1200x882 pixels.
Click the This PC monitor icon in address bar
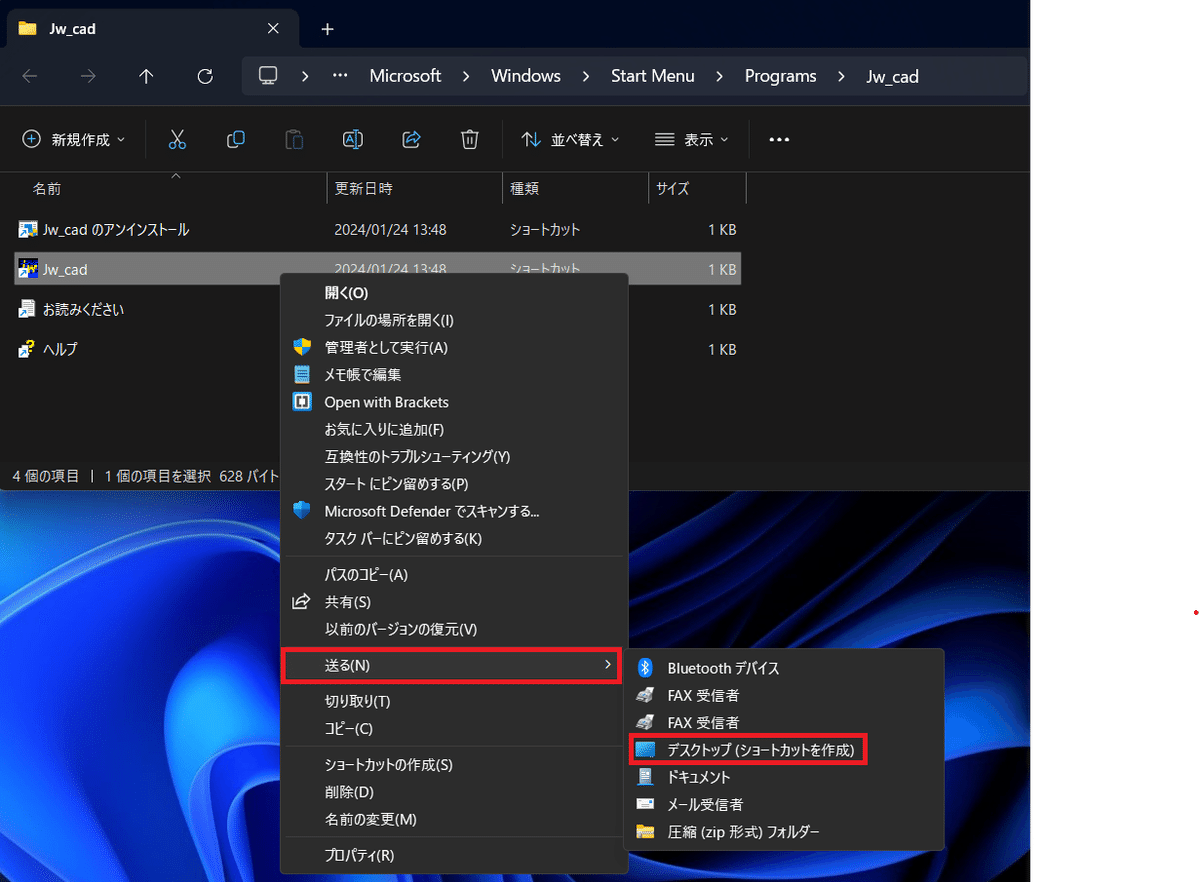pos(267,76)
